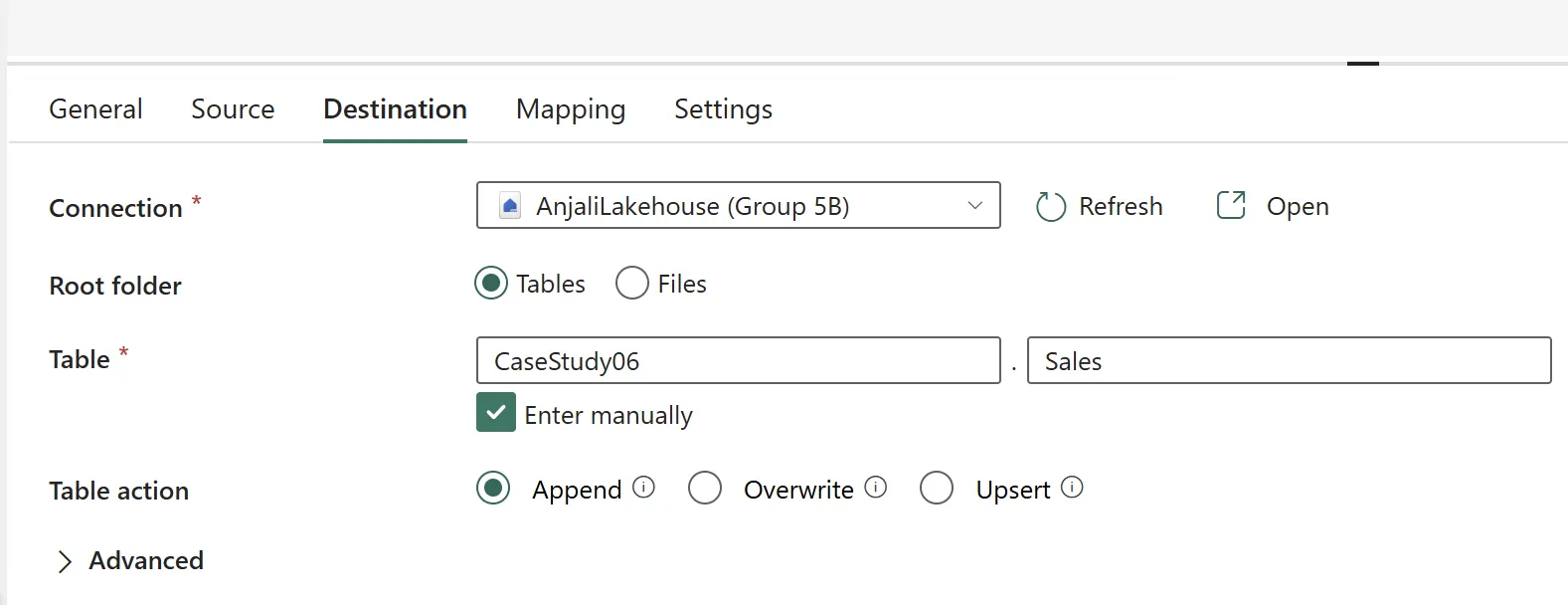
Task: Click the Advanced label text
Action: pos(146,560)
